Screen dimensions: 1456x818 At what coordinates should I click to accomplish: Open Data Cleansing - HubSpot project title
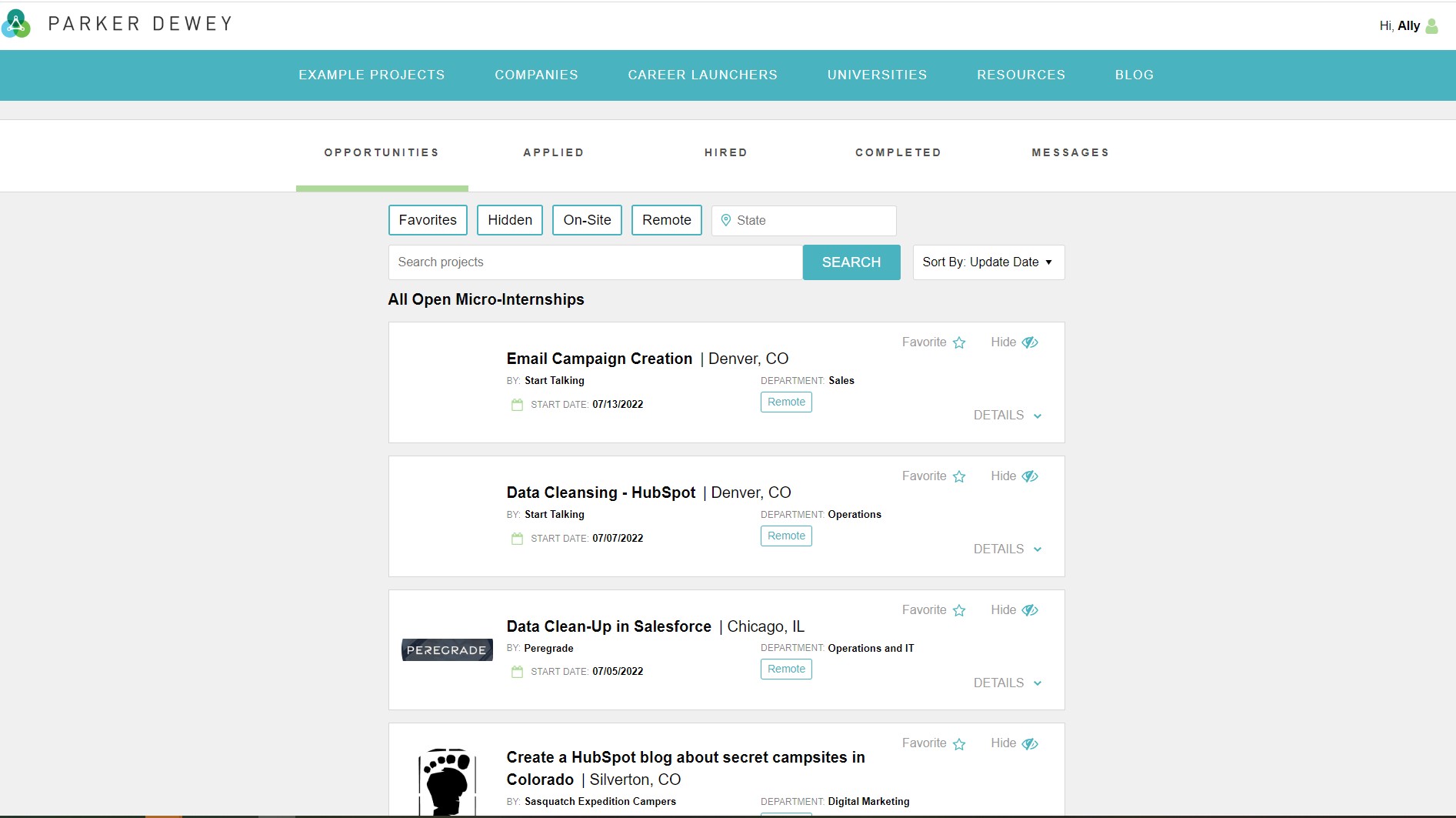601,492
